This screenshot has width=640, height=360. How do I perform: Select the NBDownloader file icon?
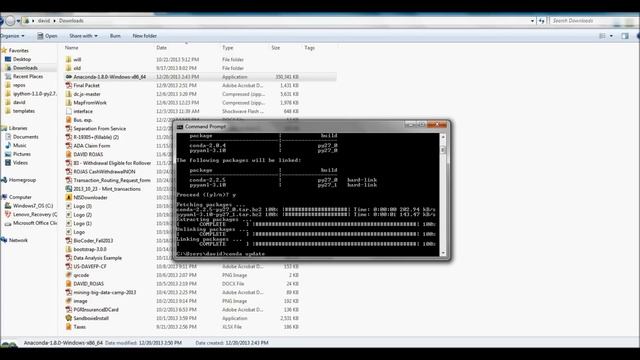pos(69,197)
